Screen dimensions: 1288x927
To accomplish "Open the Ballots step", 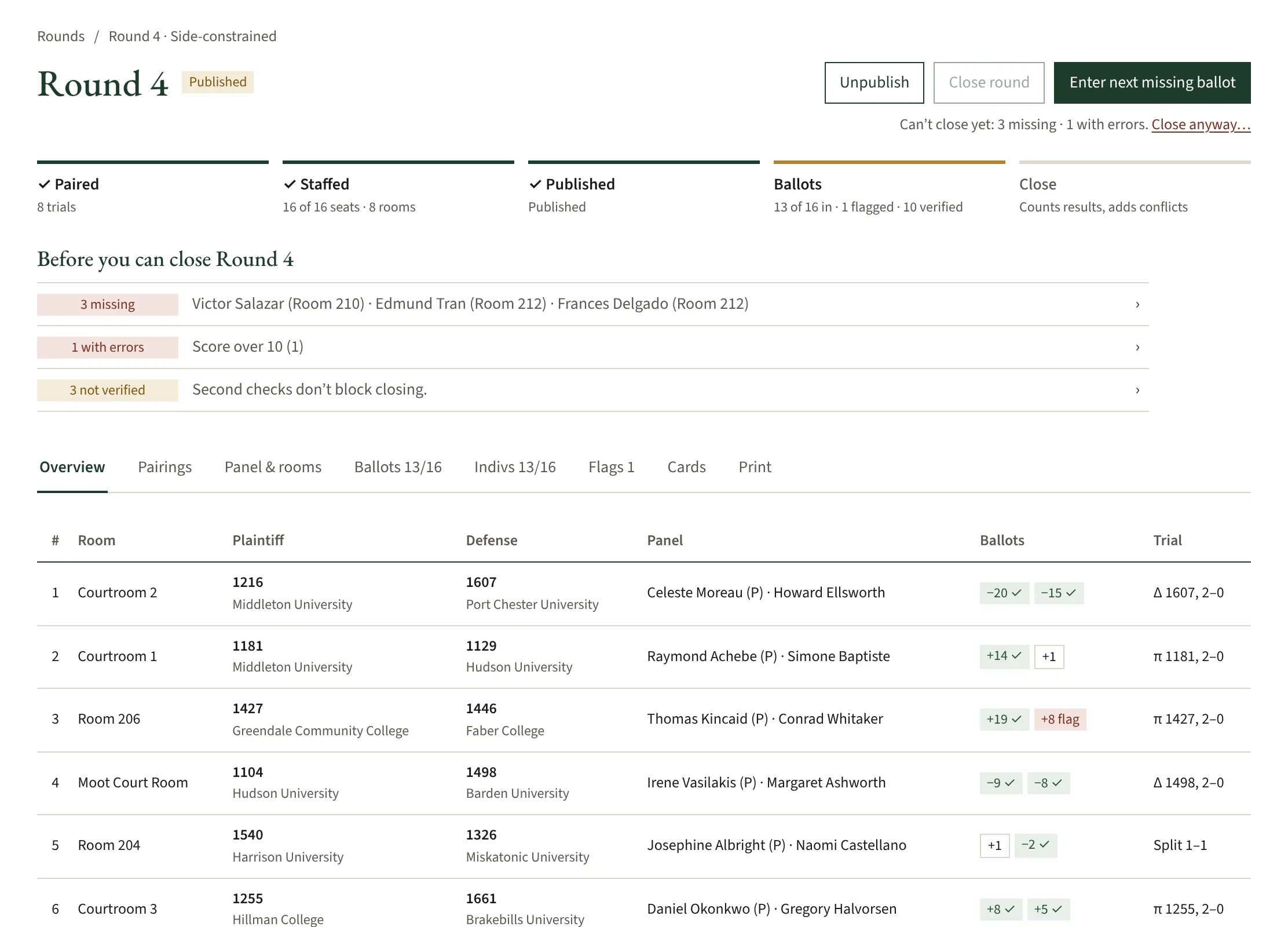I will tap(890, 189).
